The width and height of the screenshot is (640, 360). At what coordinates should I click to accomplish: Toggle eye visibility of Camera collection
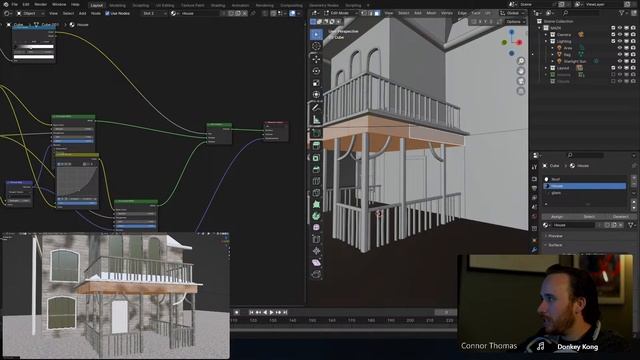click(620, 35)
